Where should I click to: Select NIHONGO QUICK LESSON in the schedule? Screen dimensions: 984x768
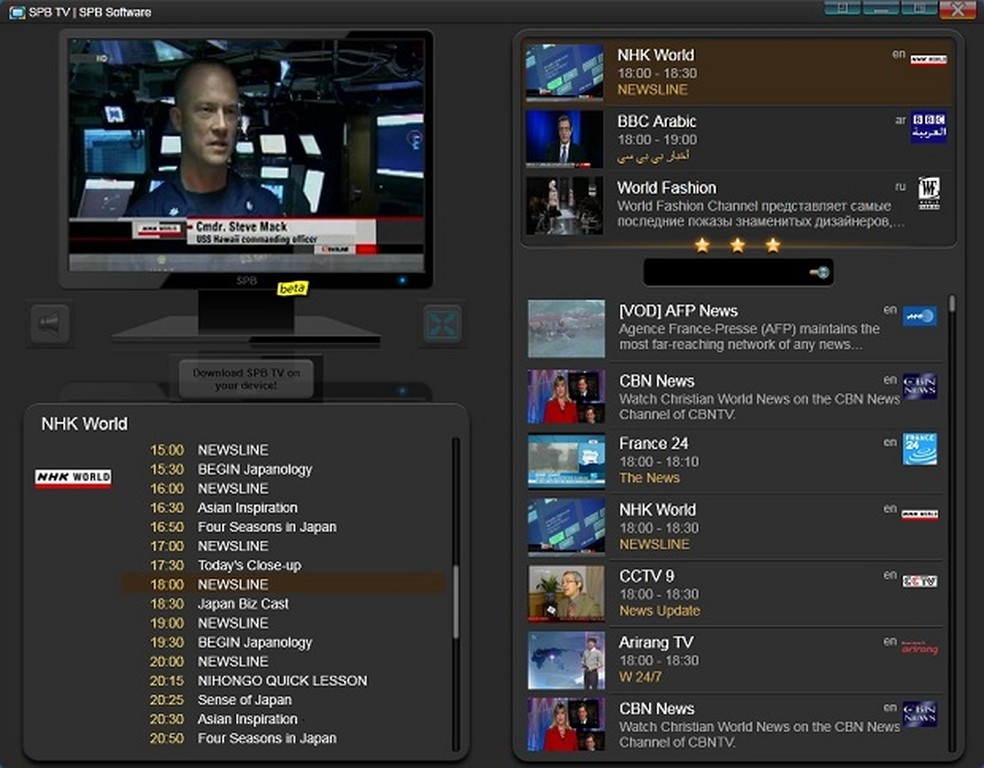282,681
